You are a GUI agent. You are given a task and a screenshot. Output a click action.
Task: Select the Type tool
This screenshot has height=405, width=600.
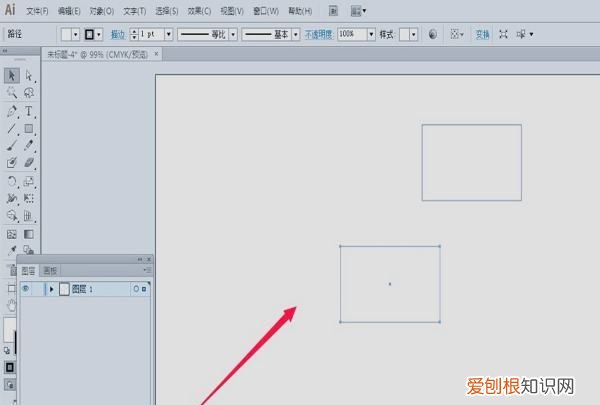(29, 111)
